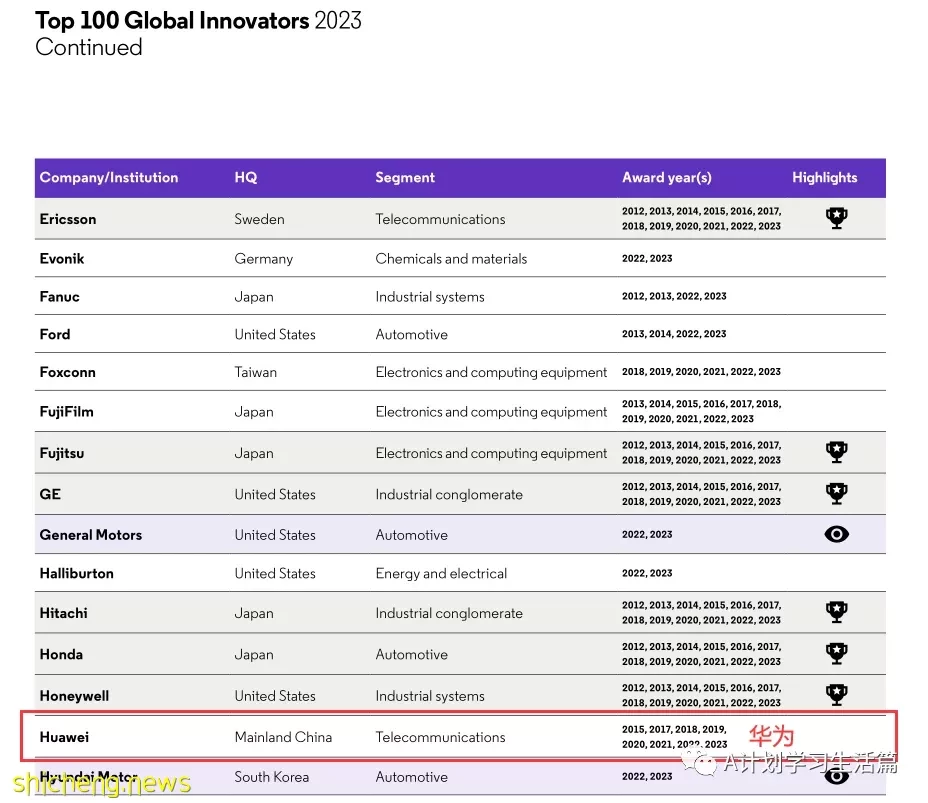
Task: Click 'Industrial systems' in the Fanuc row
Action: pos(430,297)
